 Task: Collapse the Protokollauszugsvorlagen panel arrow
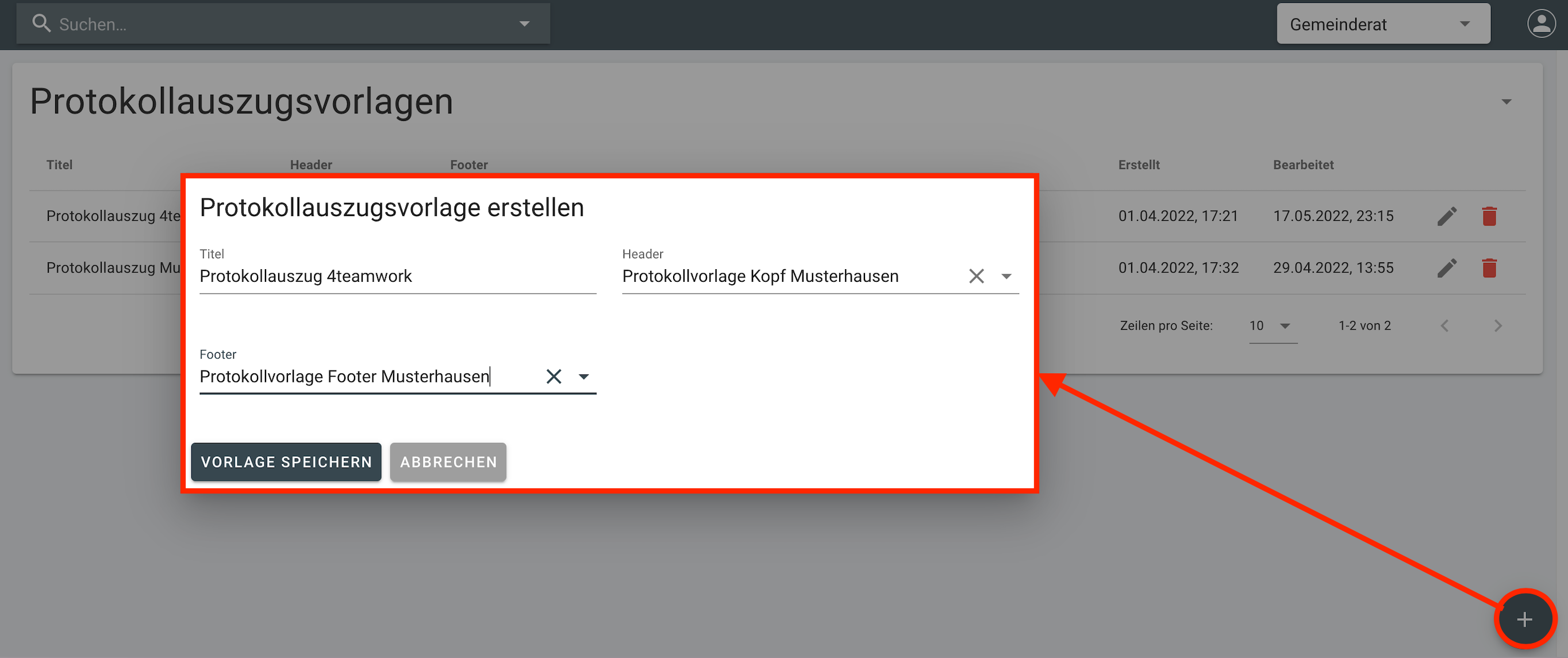[x=1506, y=102]
